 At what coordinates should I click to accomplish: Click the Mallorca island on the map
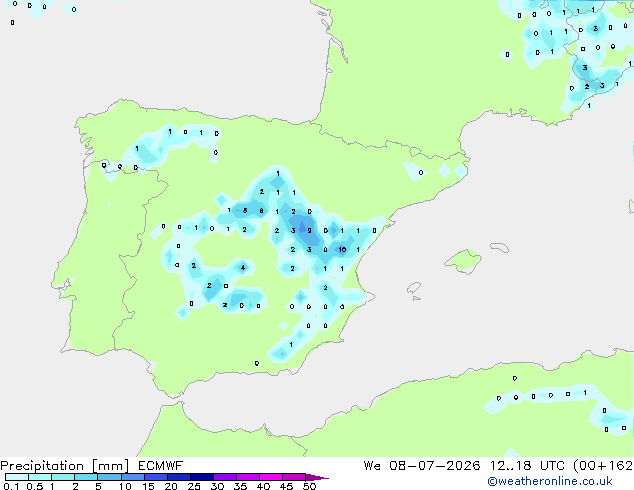pos(463,262)
